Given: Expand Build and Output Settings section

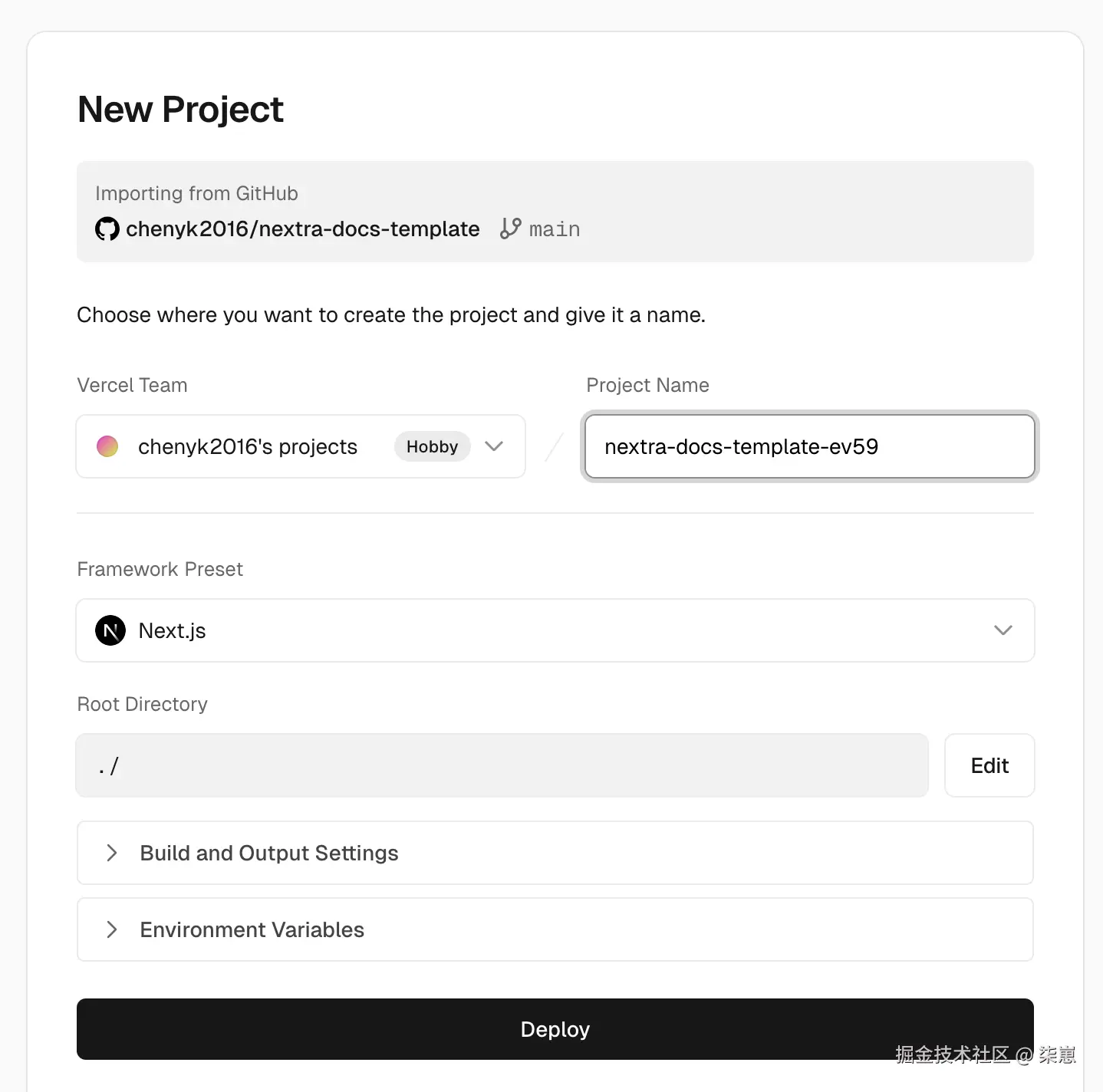Looking at the screenshot, I should coord(268,853).
